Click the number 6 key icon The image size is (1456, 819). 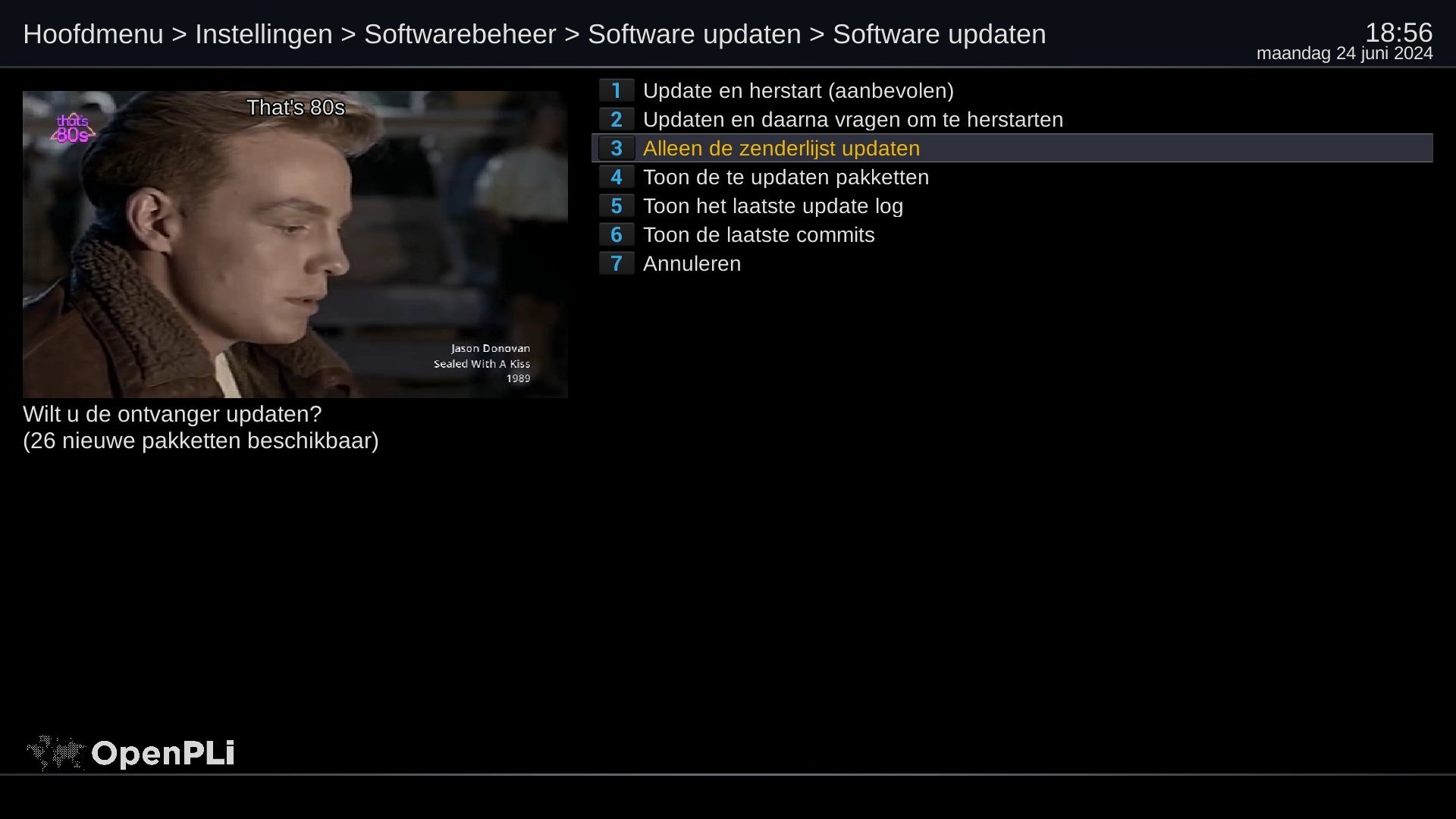coord(616,235)
